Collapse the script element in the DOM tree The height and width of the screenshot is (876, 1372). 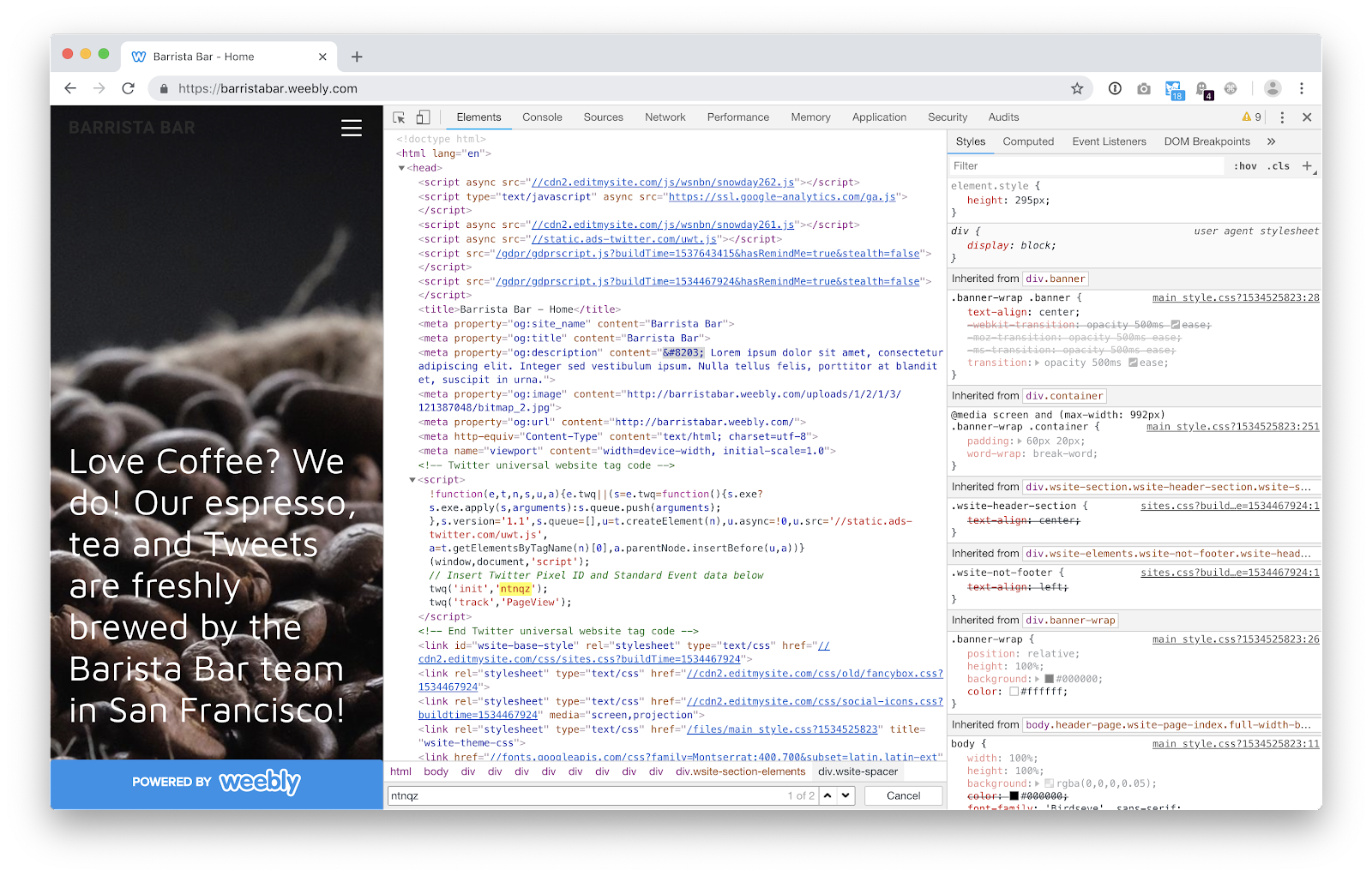click(x=412, y=480)
